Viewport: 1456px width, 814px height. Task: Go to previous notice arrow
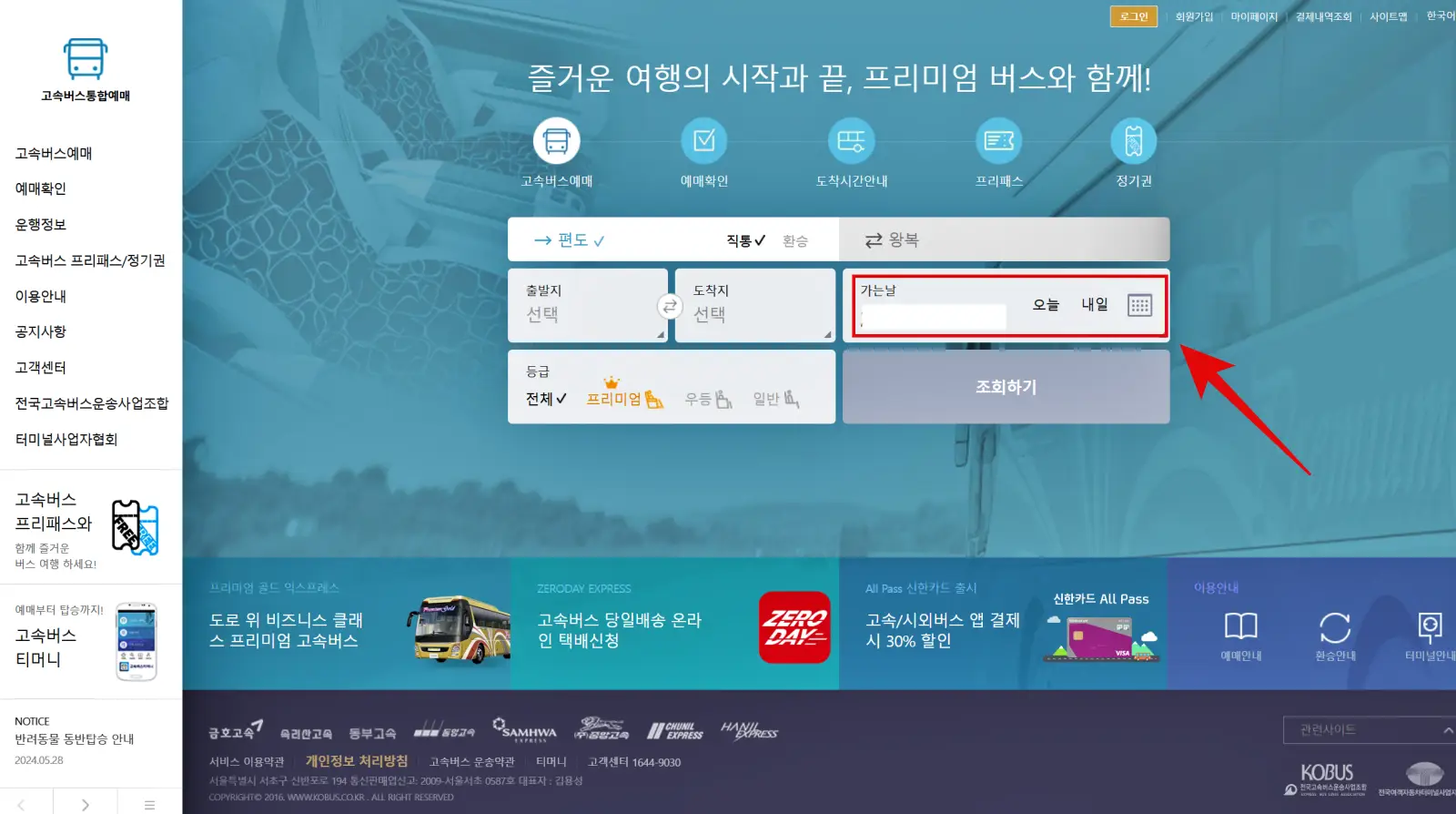pyautogui.click(x=22, y=805)
